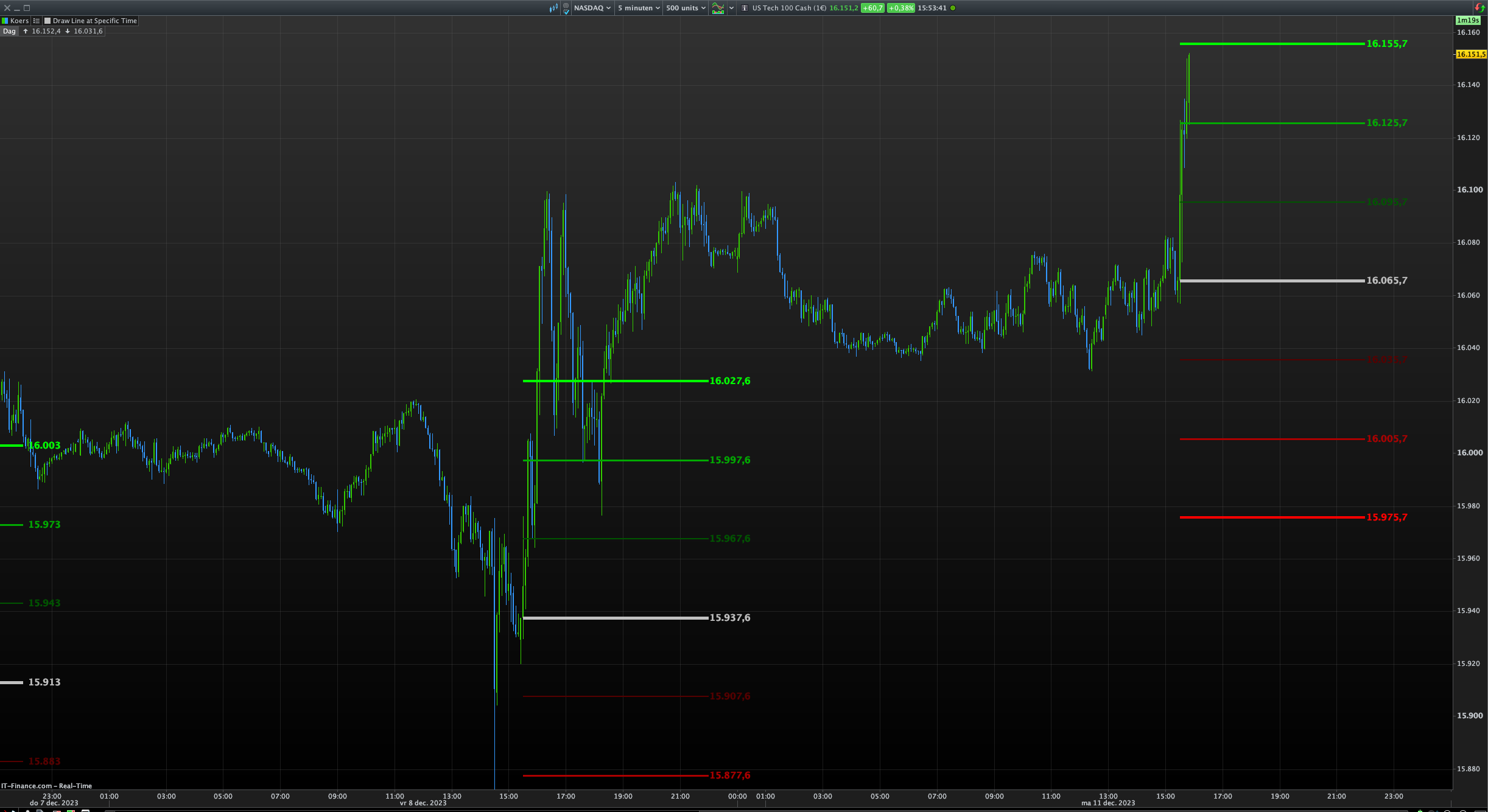Click the Koers price label
1488x812 pixels.
pyautogui.click(x=19, y=21)
